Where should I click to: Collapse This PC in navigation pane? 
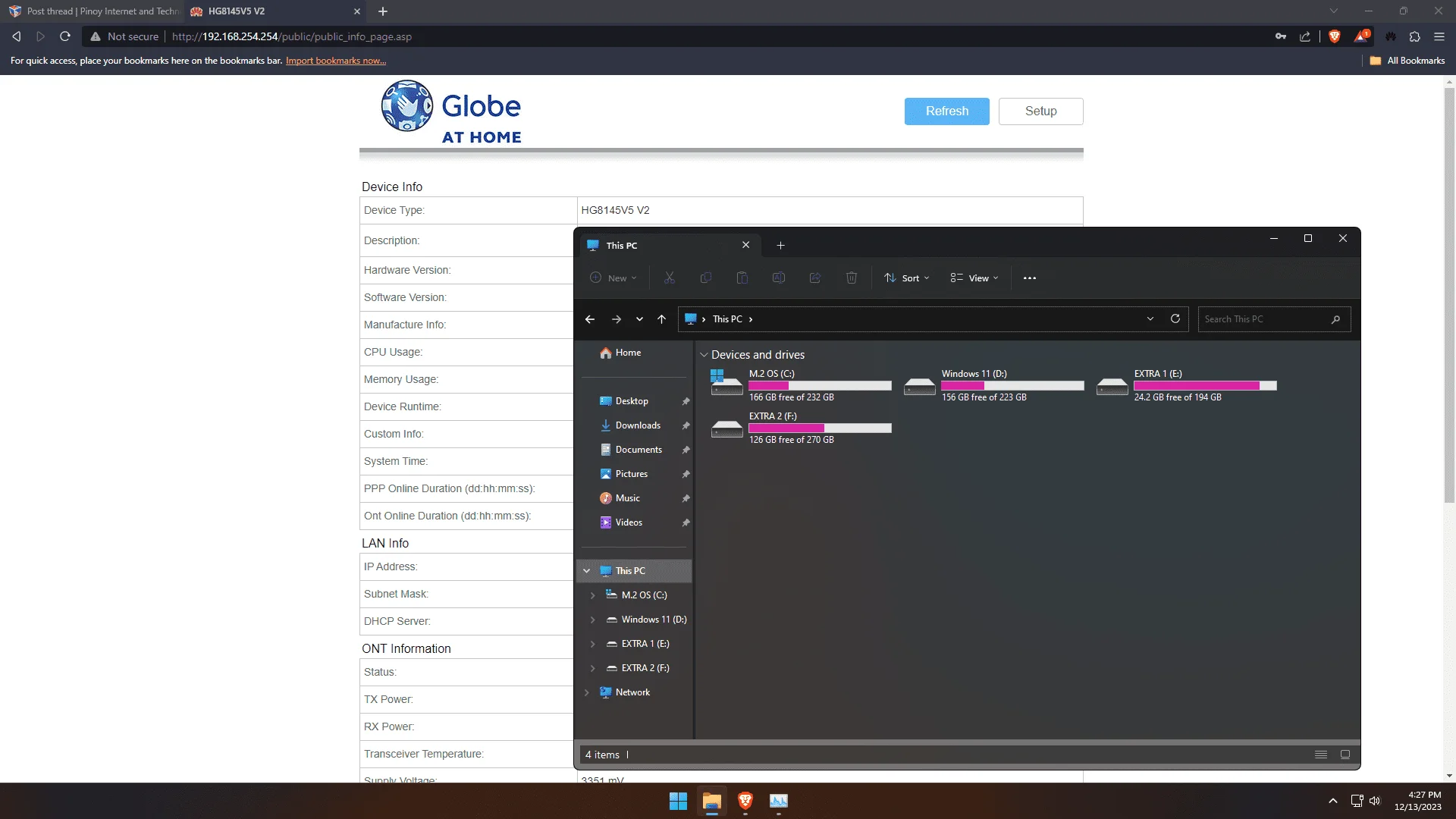click(586, 571)
